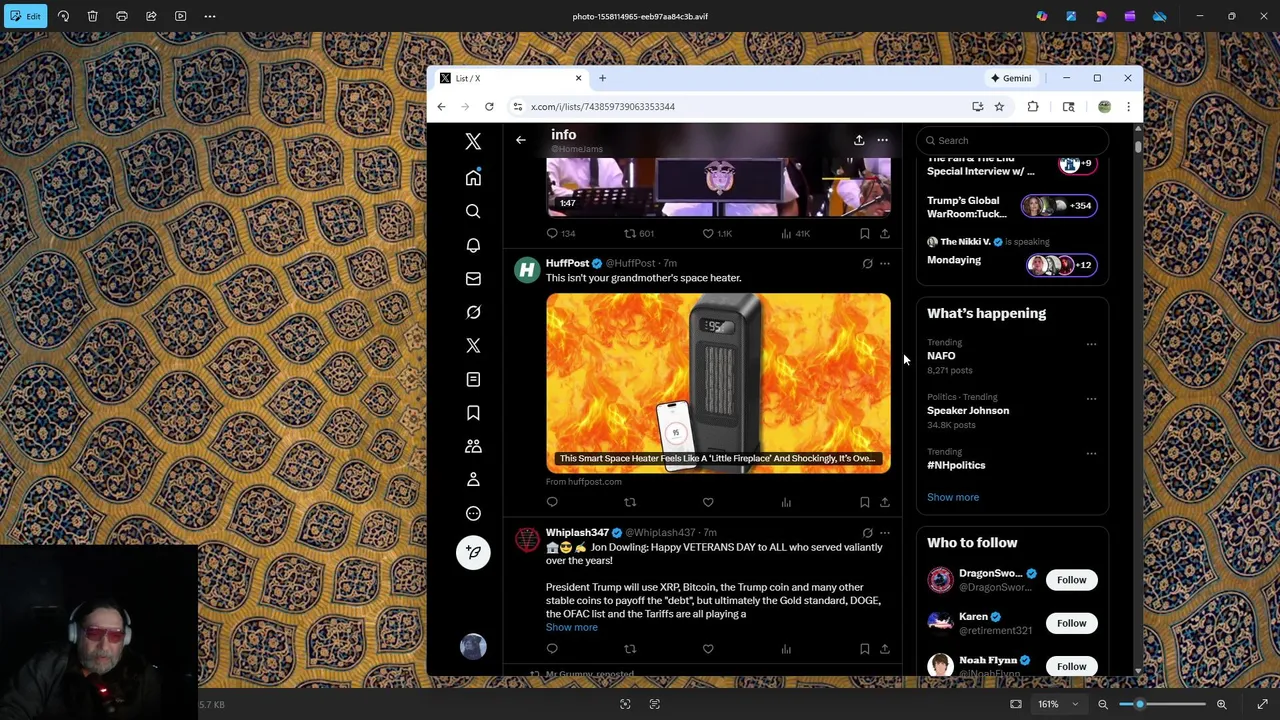
Task: Click Grok icon on the HuffPost post
Action: (x=867, y=264)
